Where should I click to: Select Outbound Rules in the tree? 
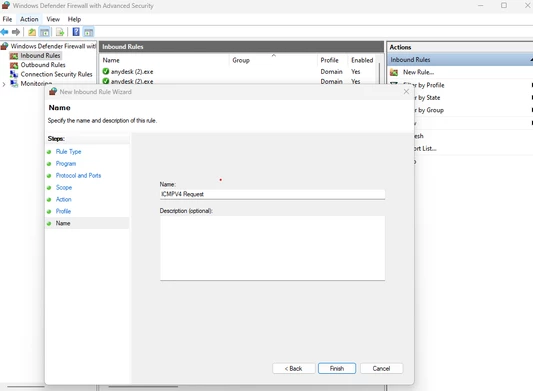click(x=43, y=65)
